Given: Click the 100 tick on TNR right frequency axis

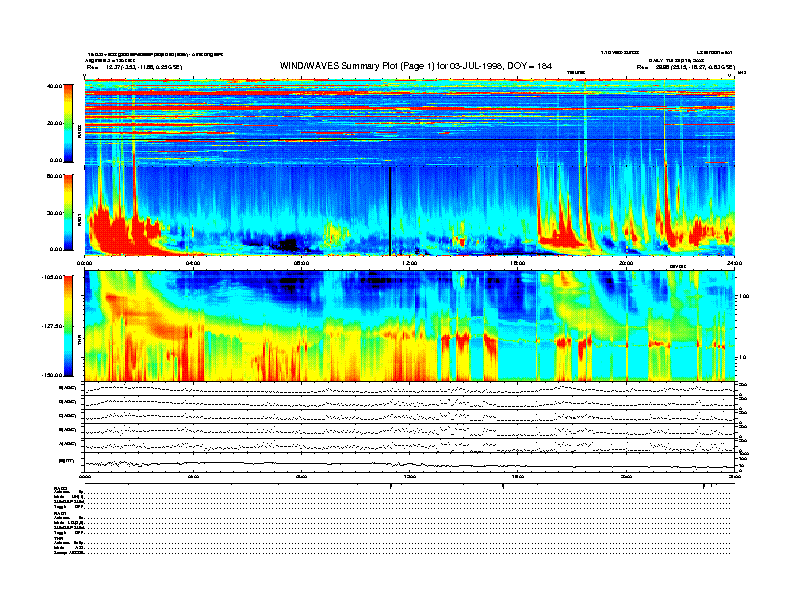Looking at the screenshot, I should click(744, 296).
